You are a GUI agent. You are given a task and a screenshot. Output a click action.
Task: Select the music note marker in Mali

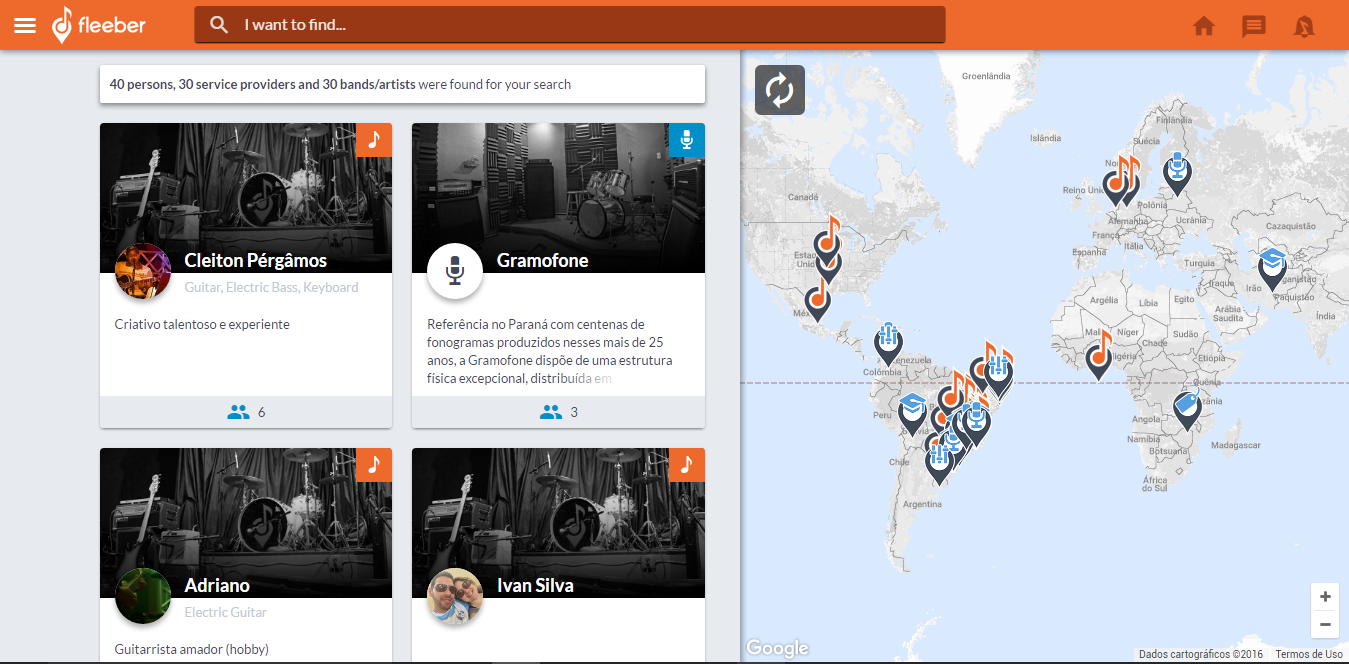(1099, 356)
